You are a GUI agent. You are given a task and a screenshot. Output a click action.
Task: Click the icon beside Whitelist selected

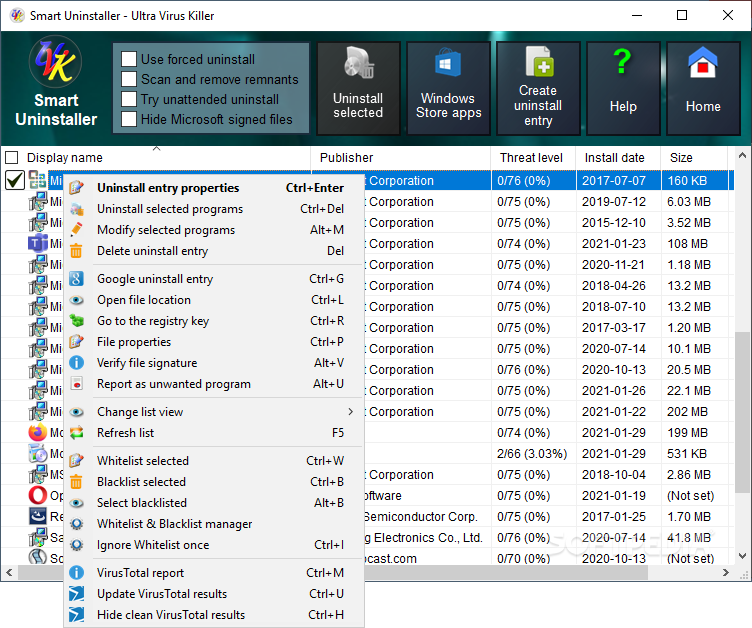(77, 461)
